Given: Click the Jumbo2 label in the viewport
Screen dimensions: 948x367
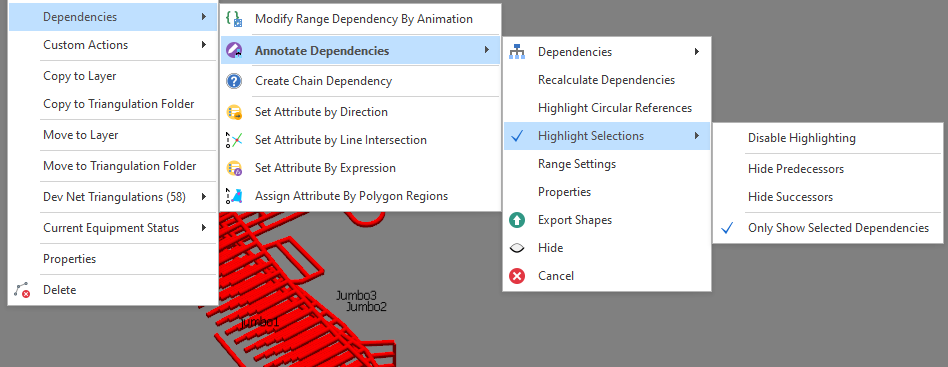Looking at the screenshot, I should (366, 307).
